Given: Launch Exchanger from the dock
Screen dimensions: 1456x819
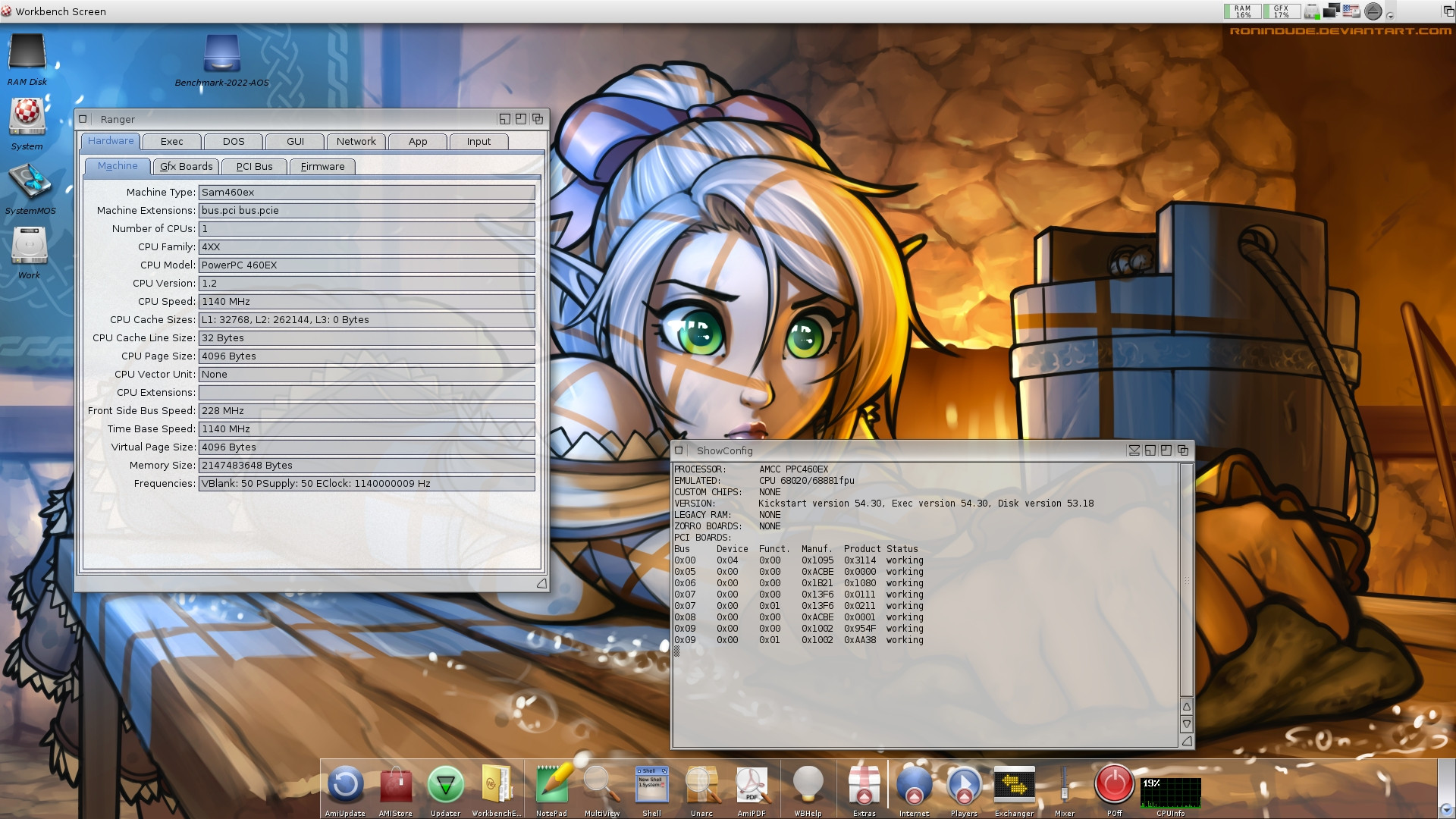Looking at the screenshot, I should click(1014, 785).
